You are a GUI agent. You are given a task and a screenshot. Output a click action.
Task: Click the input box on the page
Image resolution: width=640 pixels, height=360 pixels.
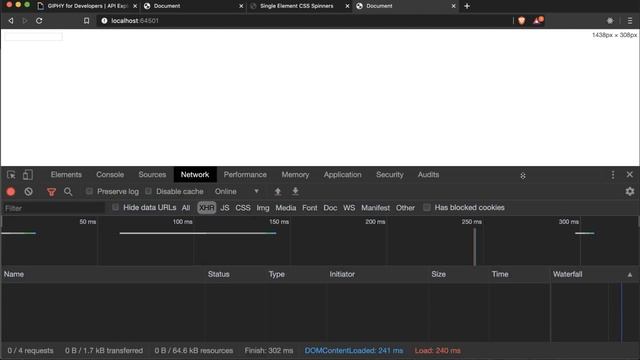[33, 36]
